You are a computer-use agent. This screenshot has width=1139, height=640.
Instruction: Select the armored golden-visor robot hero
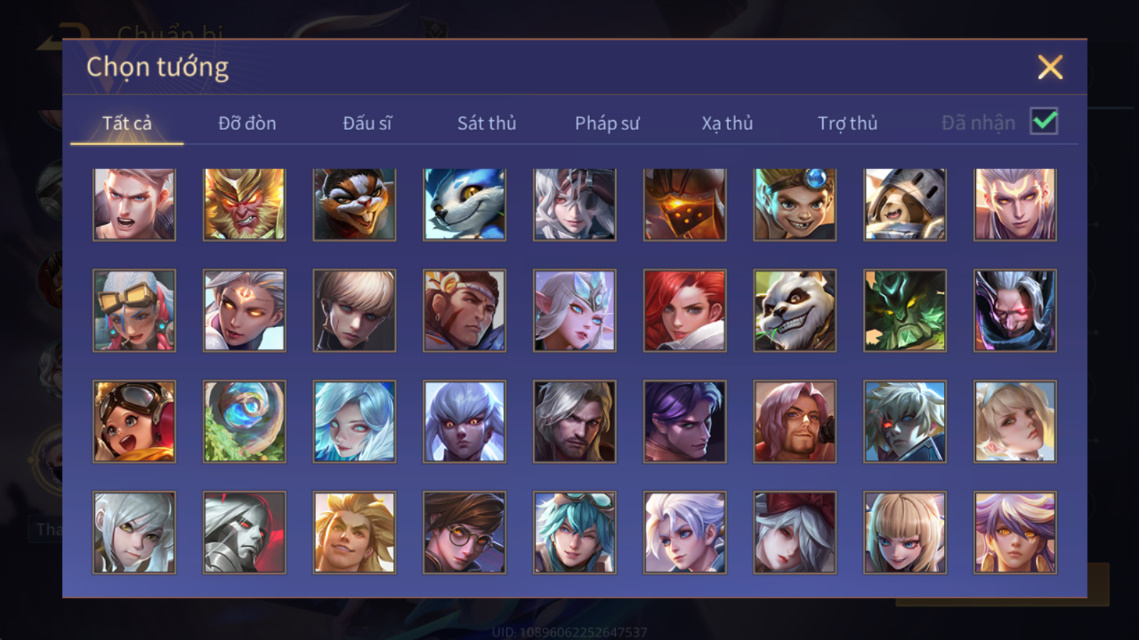point(684,204)
